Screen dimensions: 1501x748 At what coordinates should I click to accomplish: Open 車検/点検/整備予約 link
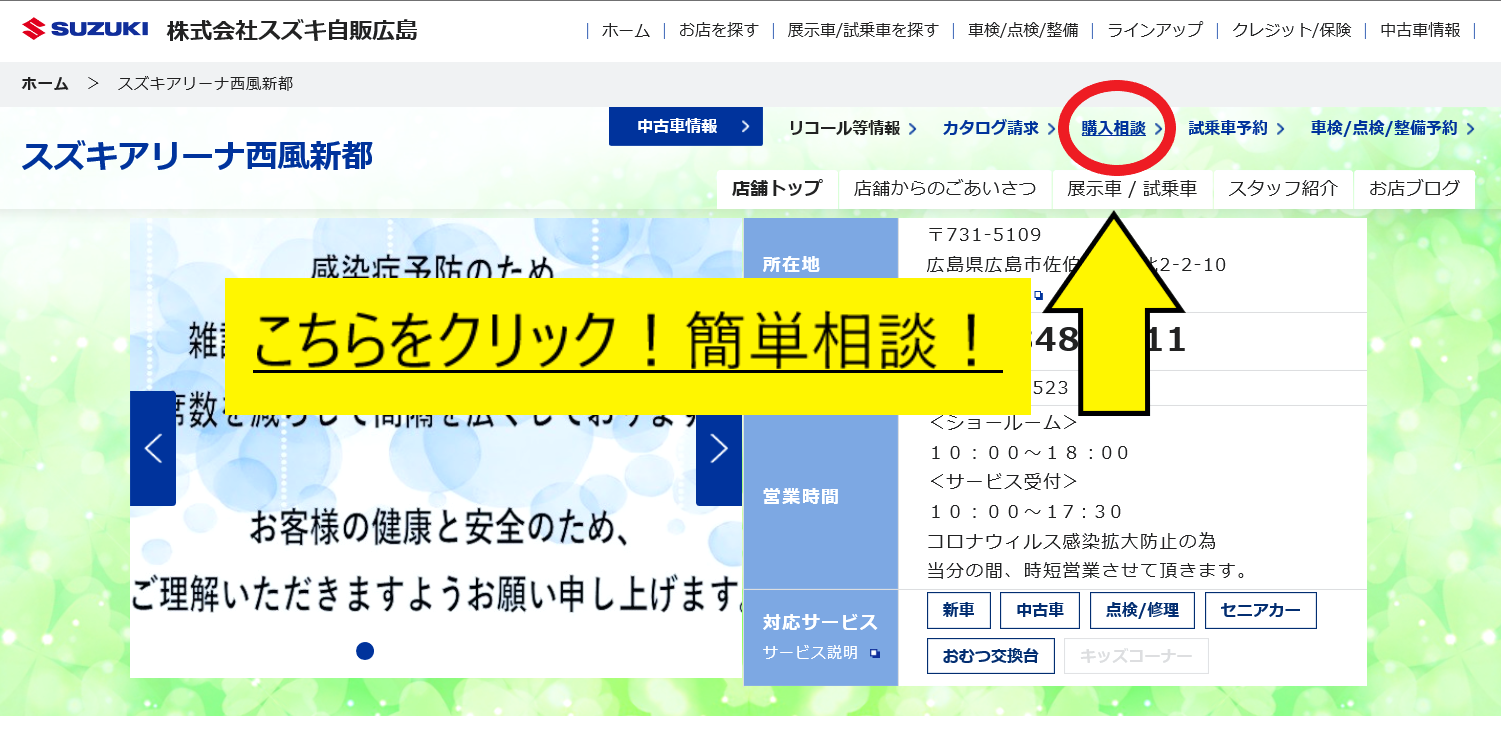1392,128
